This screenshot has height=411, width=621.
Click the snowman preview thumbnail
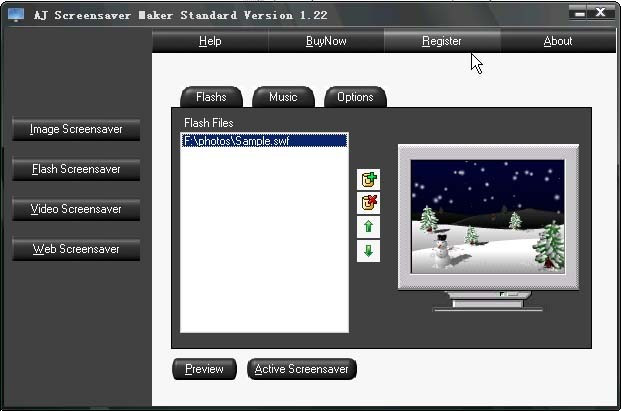488,216
